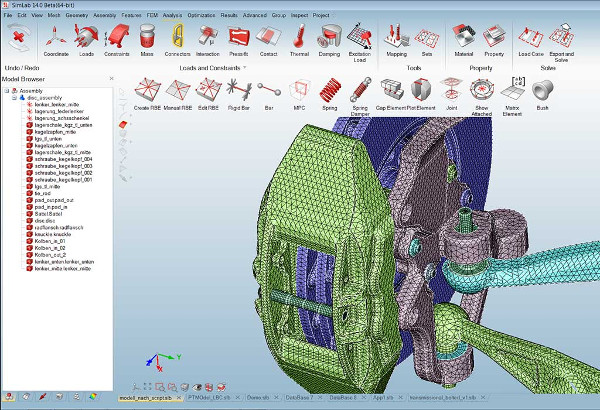
Task: Click the Loads tool icon
Action: pos(87,40)
